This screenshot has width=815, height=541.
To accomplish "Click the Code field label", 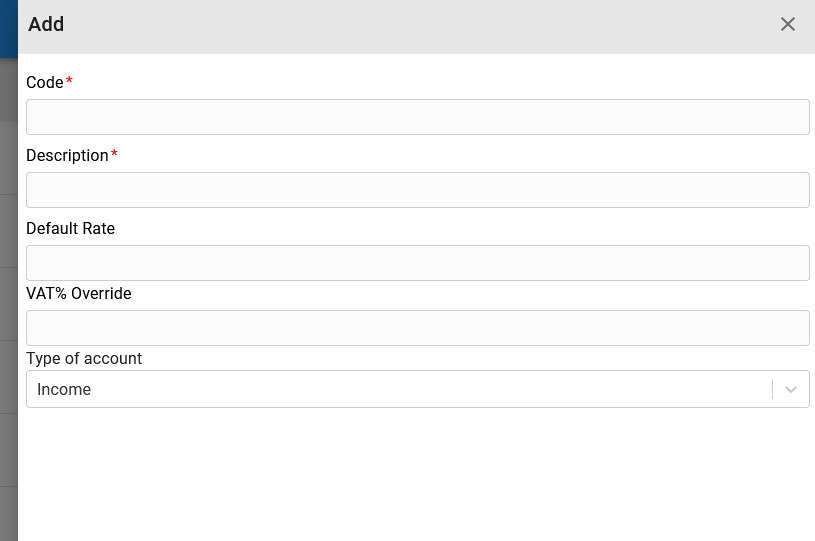I will click(x=45, y=83).
